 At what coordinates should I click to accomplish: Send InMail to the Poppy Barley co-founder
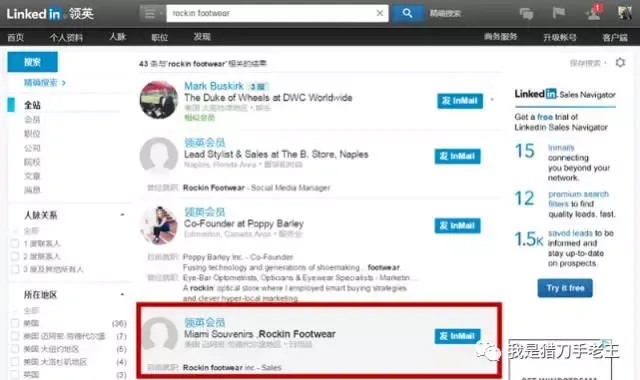pyautogui.click(x=457, y=225)
